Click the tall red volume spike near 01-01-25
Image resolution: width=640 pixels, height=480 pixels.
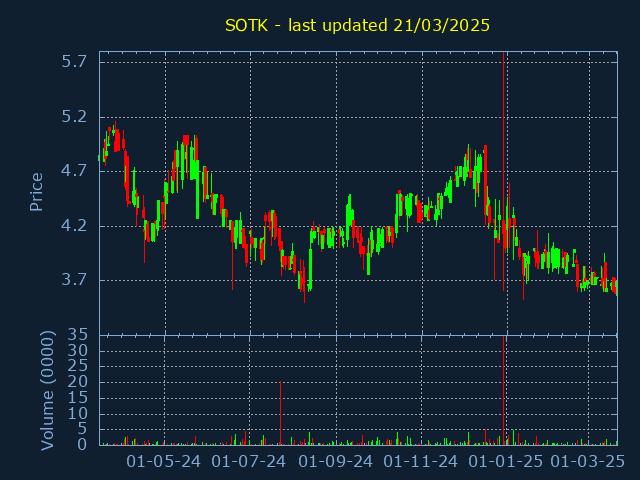point(504,391)
